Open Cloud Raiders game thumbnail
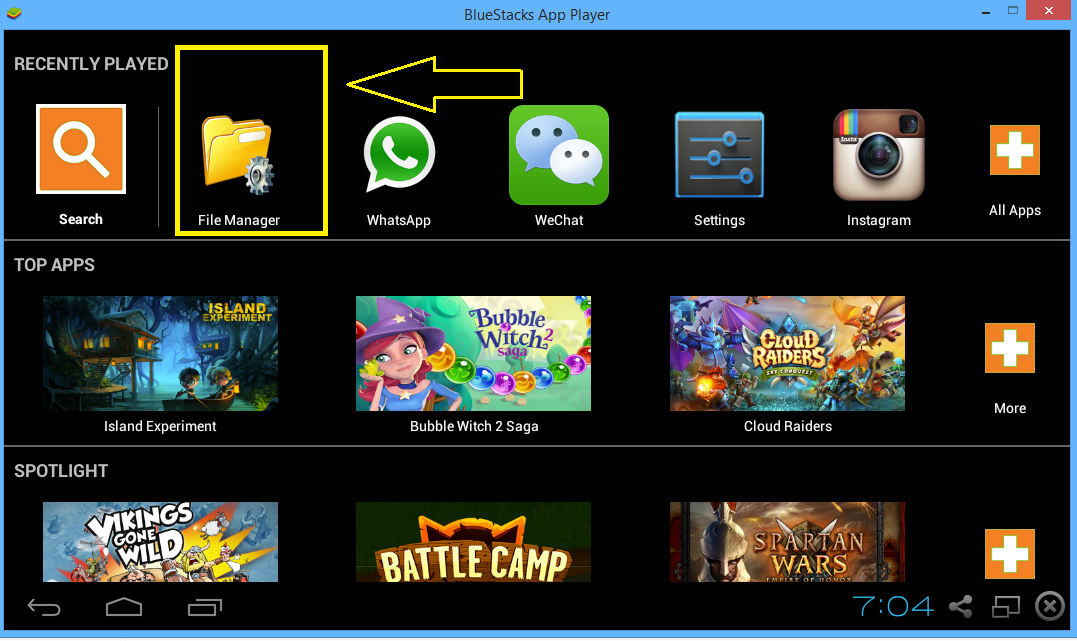 [x=787, y=353]
